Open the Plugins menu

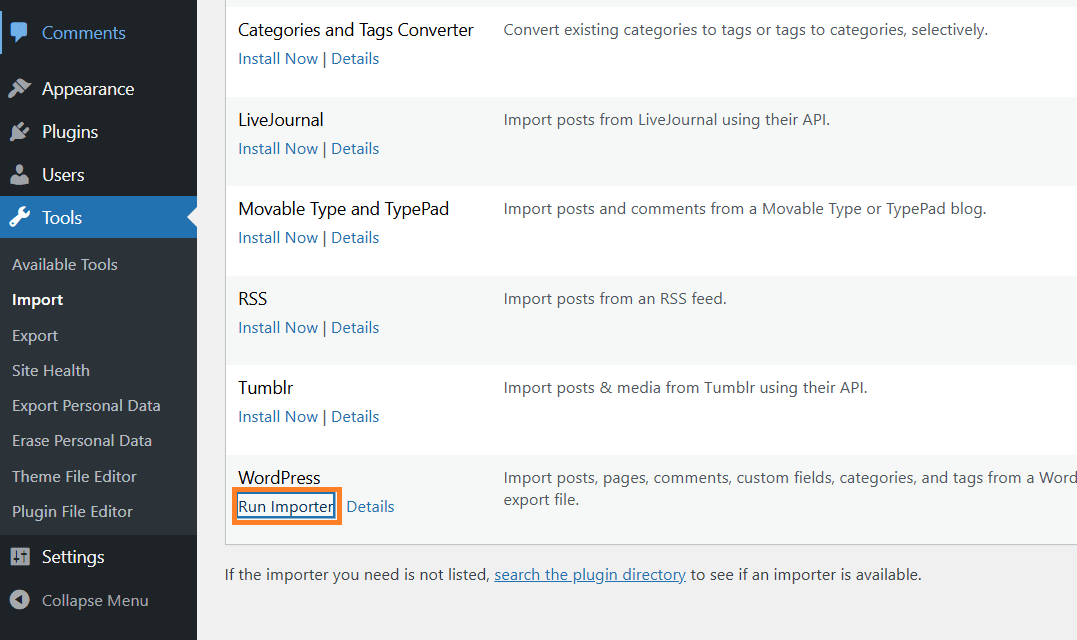[x=70, y=131]
